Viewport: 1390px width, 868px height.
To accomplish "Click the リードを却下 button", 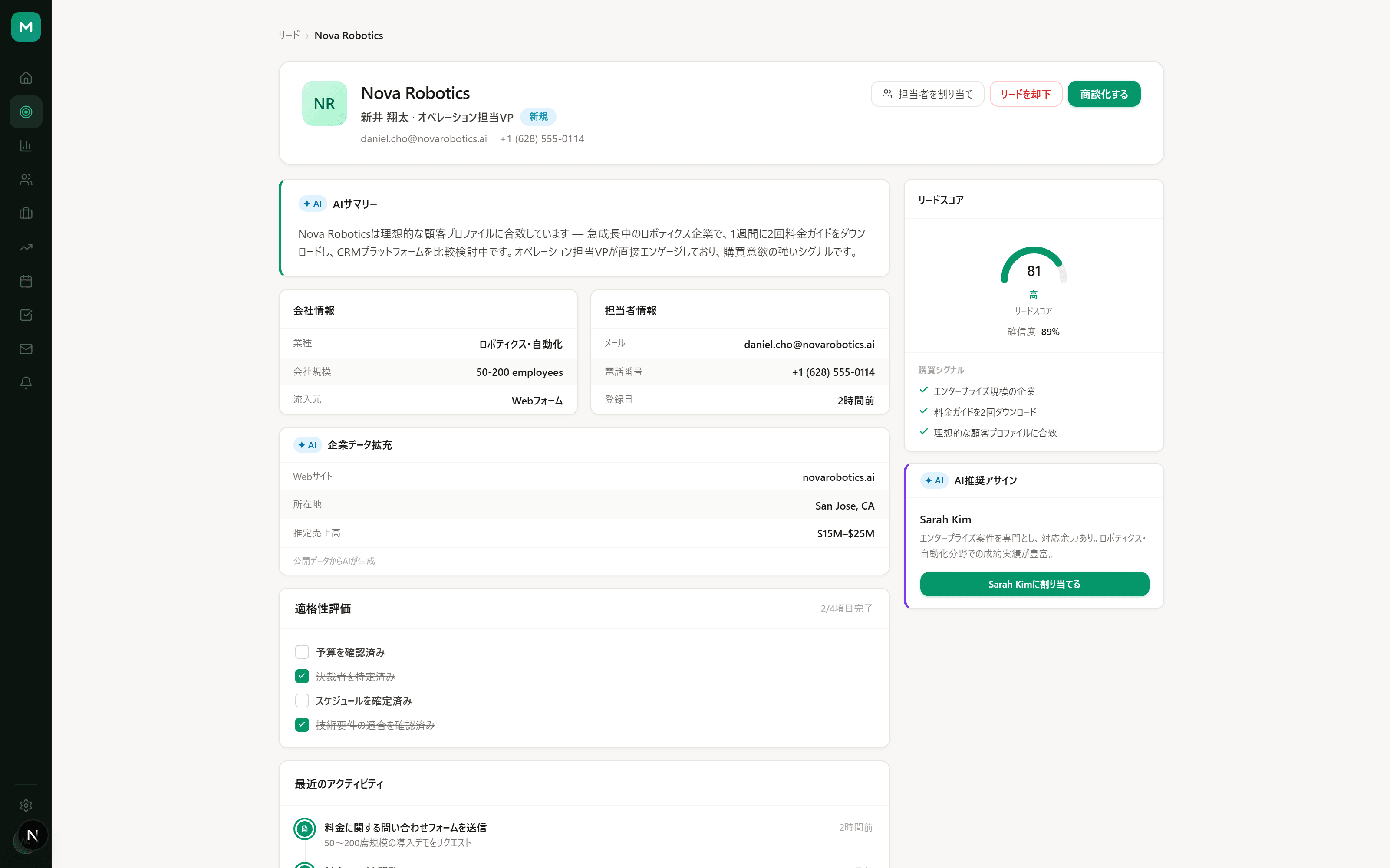I will click(1025, 94).
